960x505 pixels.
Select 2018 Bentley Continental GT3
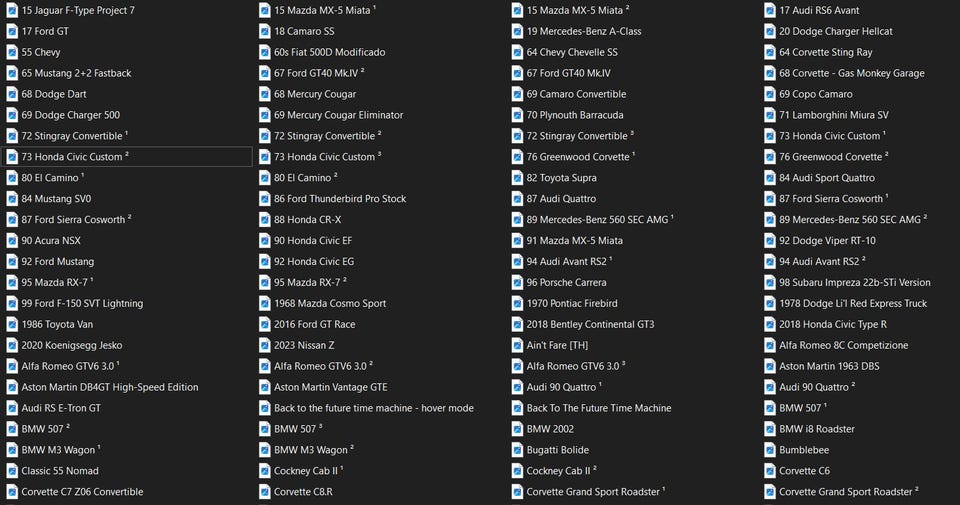pyautogui.click(x=590, y=324)
